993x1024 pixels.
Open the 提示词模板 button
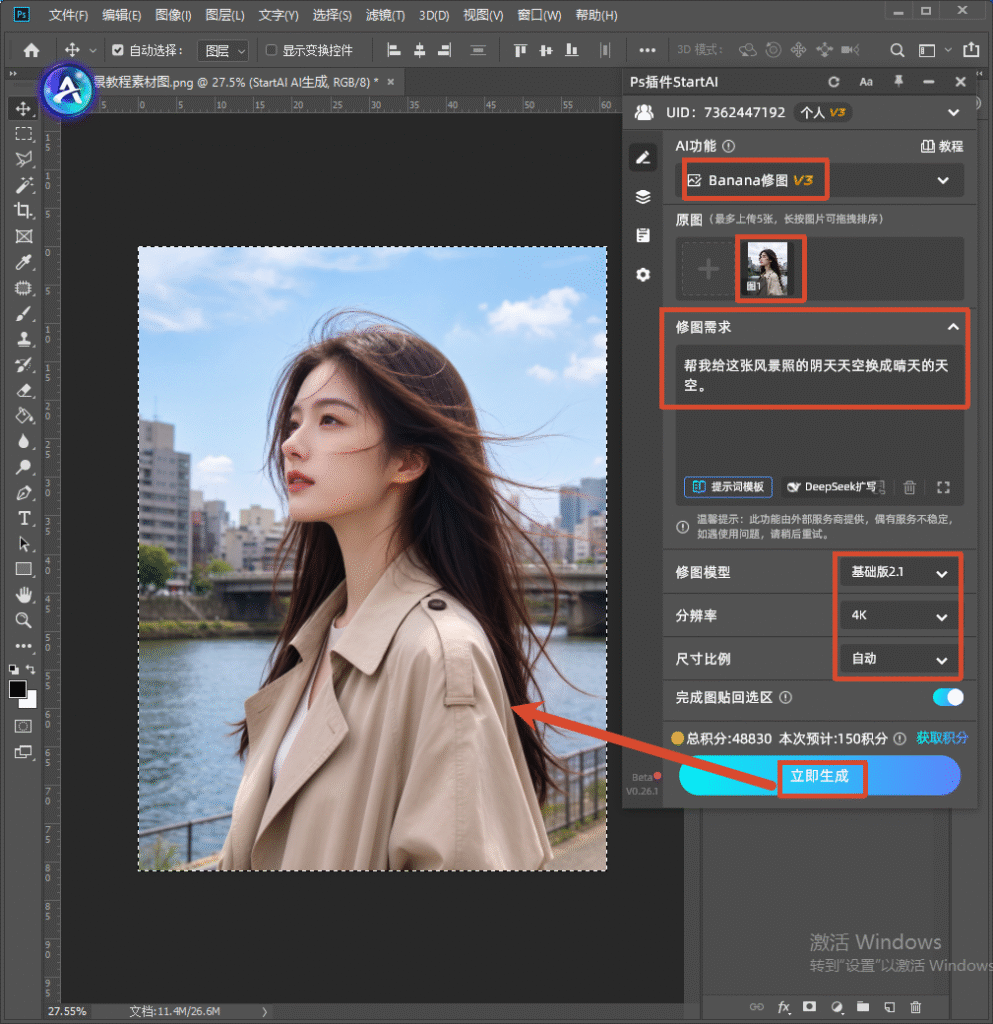coord(728,487)
